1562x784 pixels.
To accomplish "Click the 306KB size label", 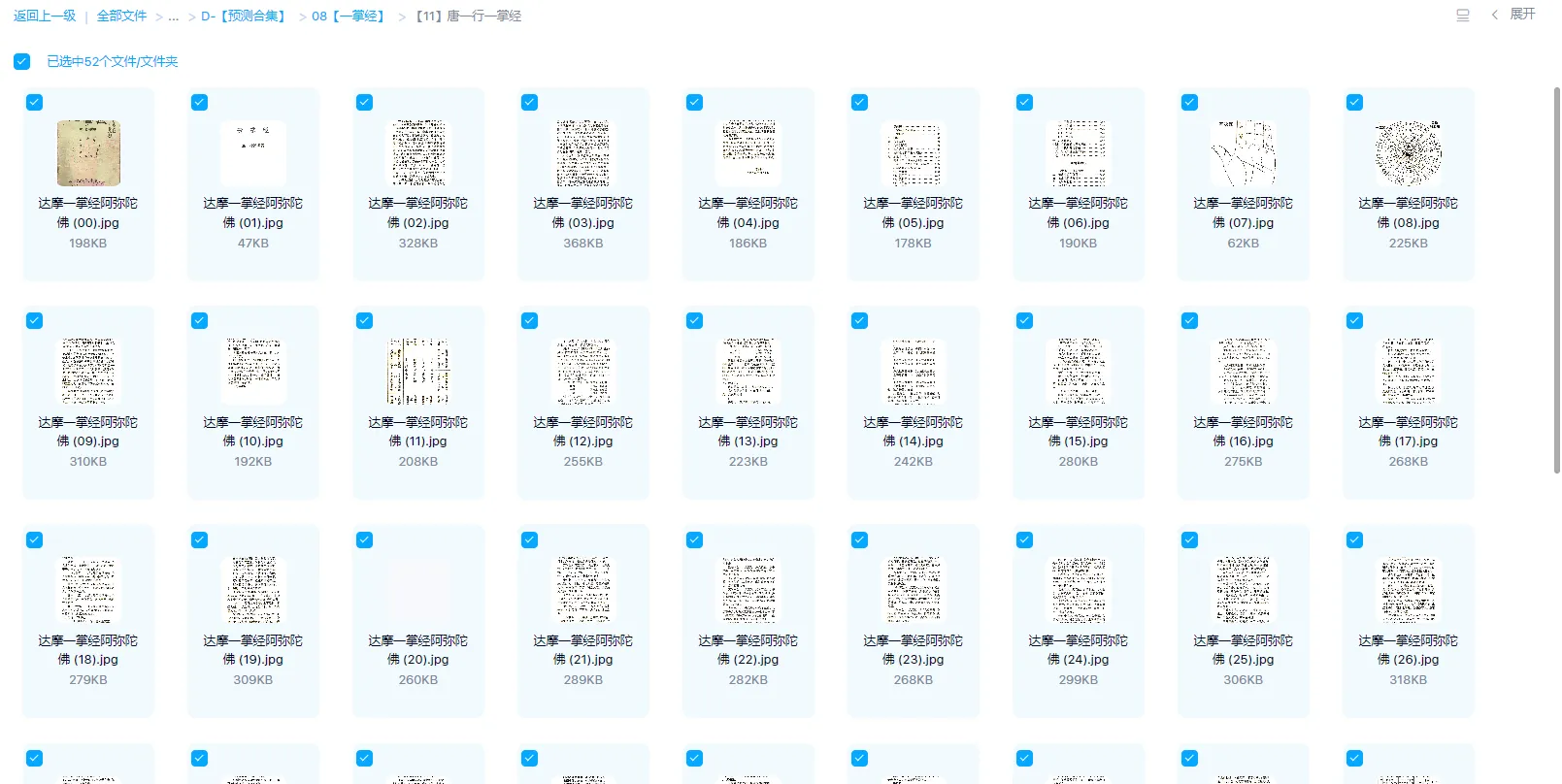I will [1244, 680].
